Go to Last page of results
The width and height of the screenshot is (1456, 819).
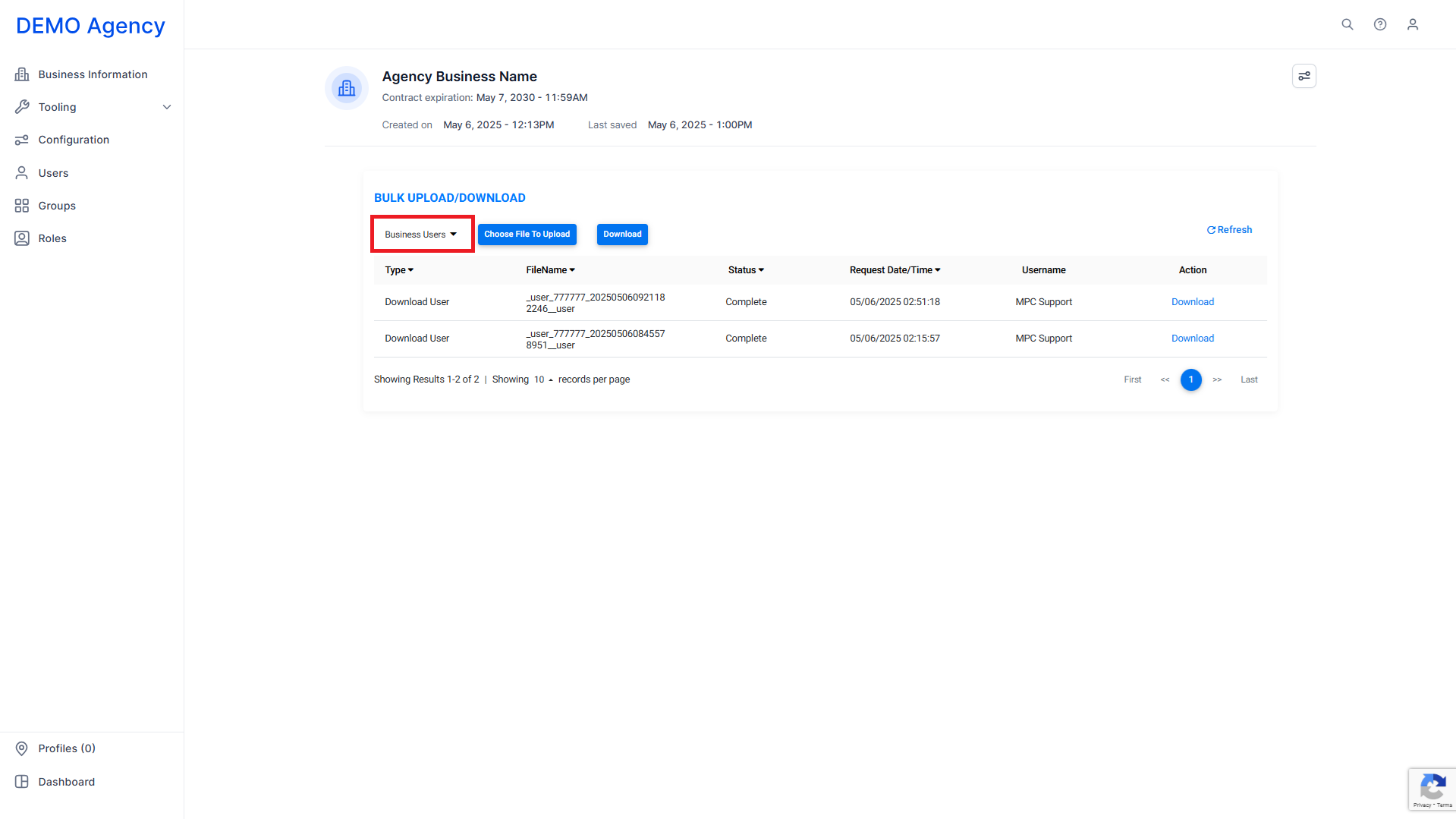(x=1249, y=380)
